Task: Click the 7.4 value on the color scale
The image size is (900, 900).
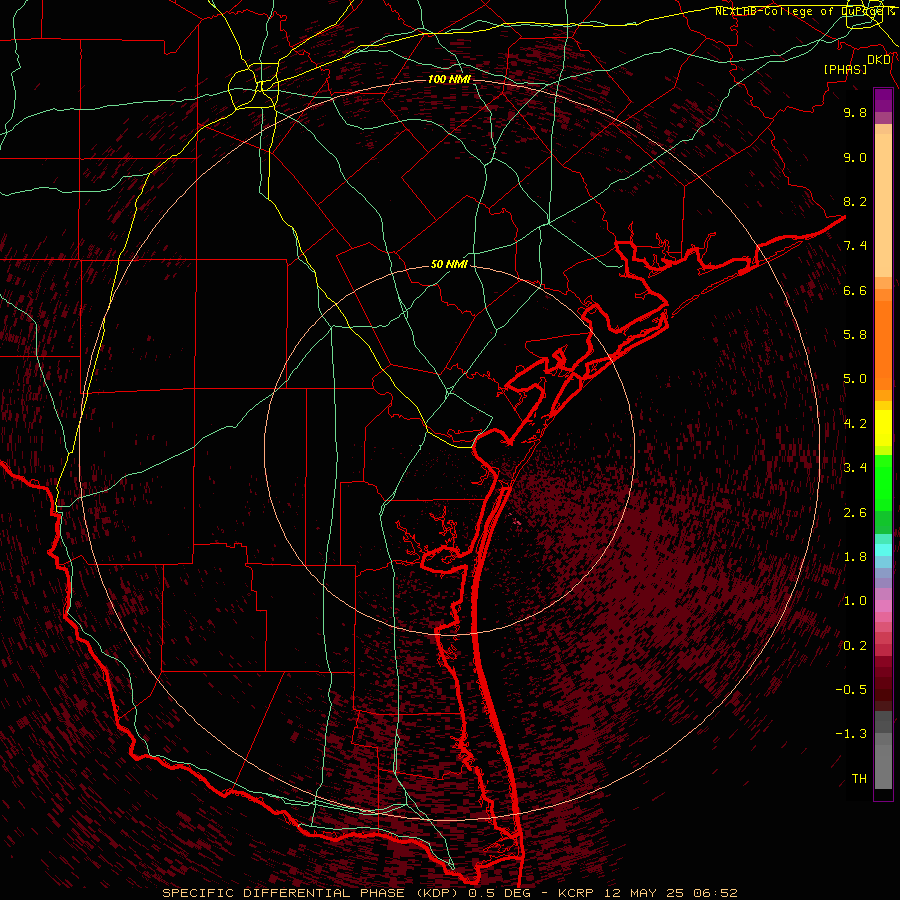Action: (x=855, y=246)
